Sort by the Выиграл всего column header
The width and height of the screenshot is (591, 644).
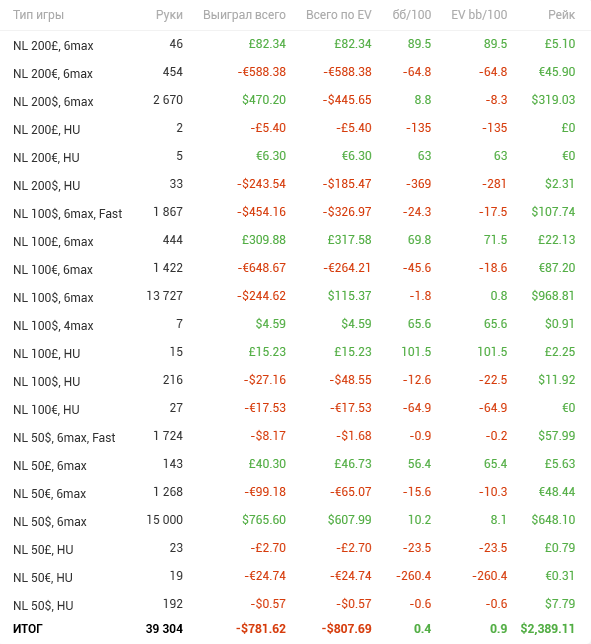(244, 15)
